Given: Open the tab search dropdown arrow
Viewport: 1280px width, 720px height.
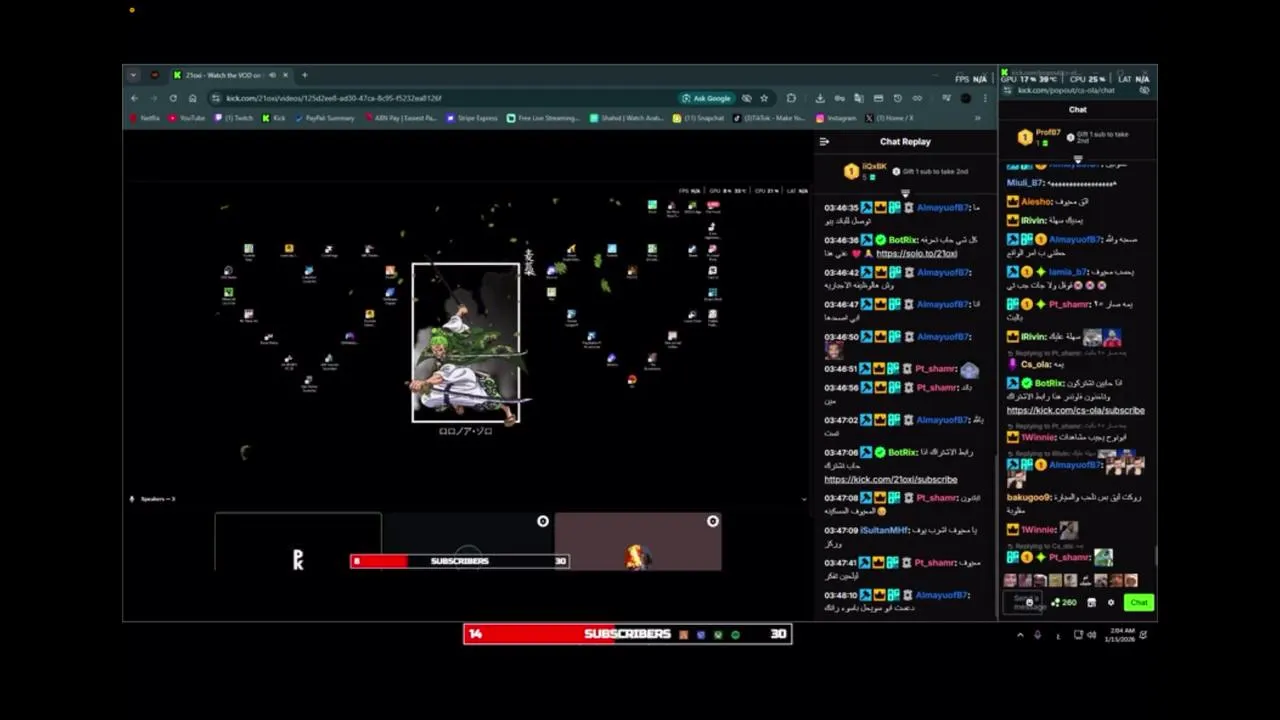Looking at the screenshot, I should pos(133,75).
